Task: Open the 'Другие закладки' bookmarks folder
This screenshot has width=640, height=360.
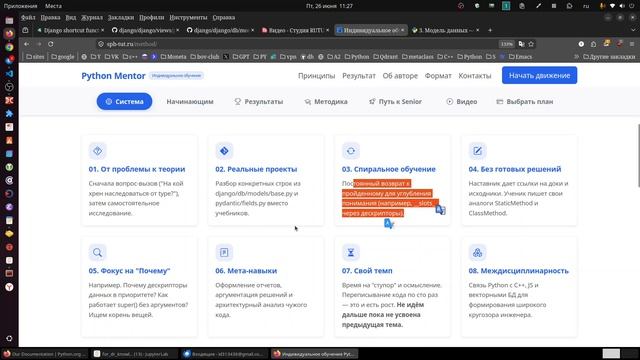Action: coord(609,57)
